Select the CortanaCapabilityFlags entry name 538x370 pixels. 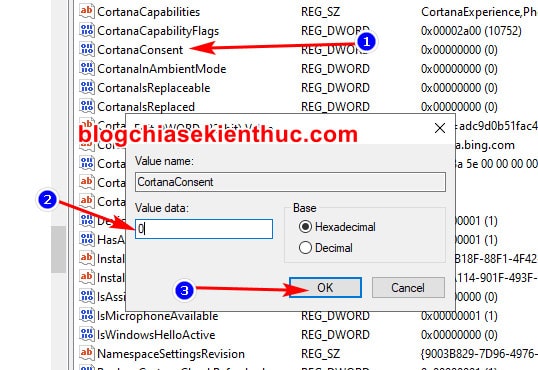158,31
